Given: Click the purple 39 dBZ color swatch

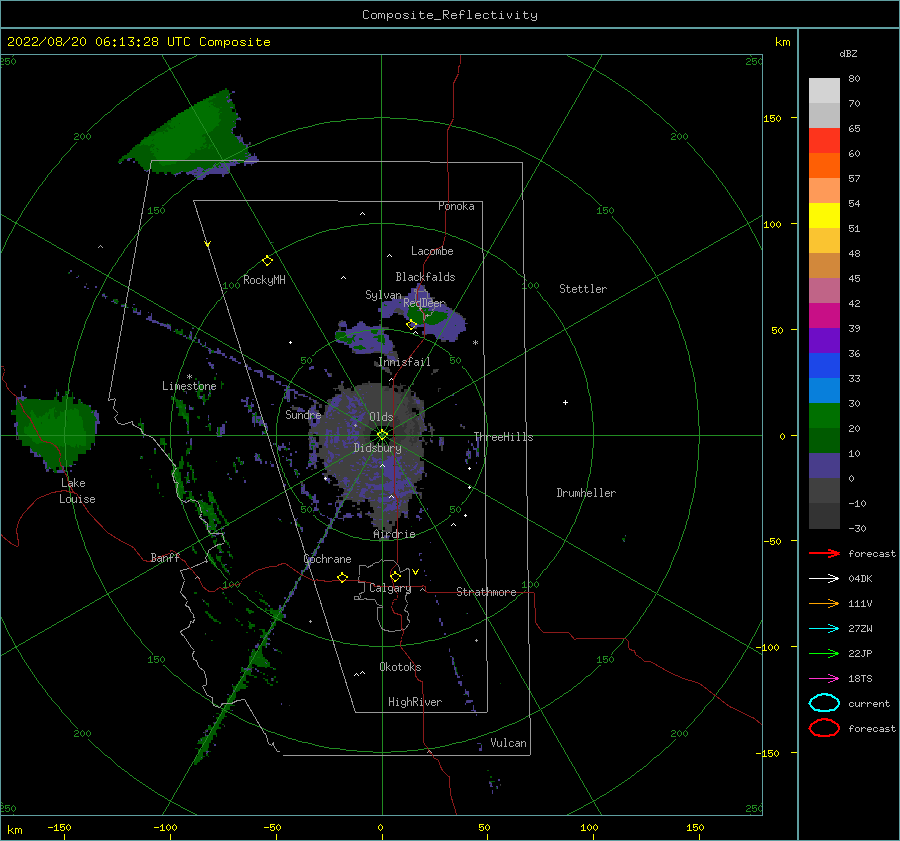Looking at the screenshot, I should click(x=824, y=340).
